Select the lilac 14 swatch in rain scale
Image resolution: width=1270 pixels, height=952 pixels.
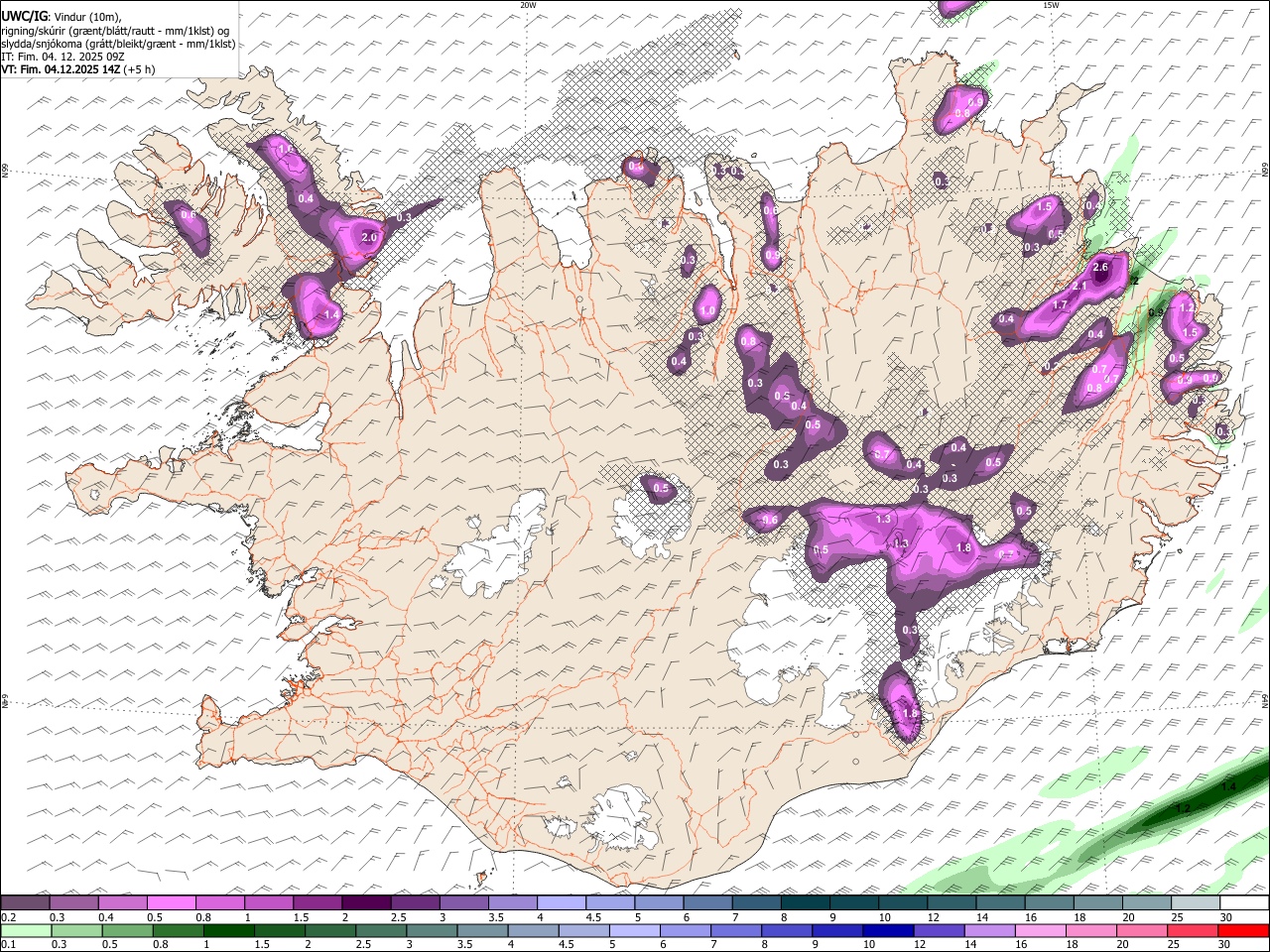[989, 930]
